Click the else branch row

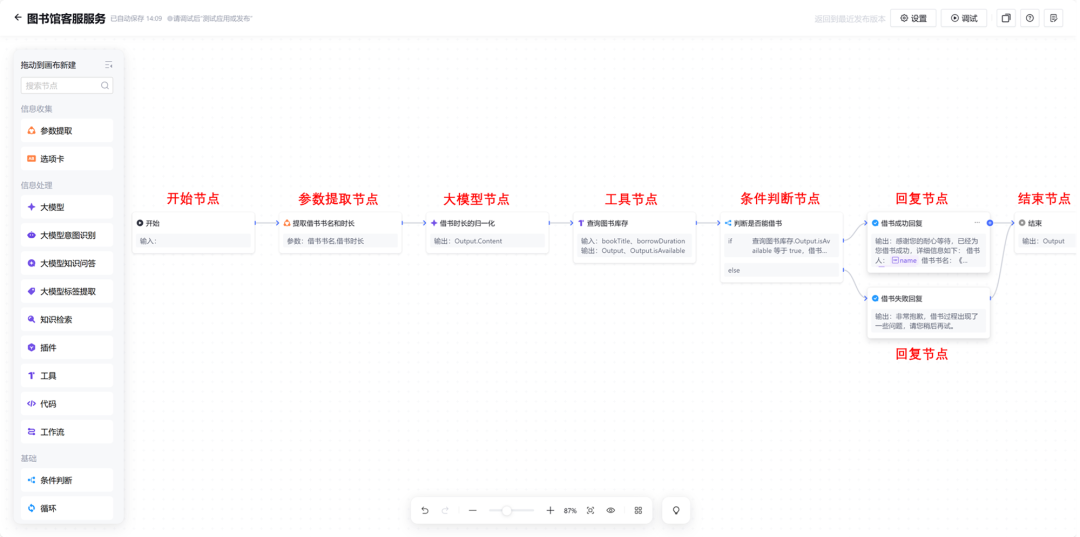pyautogui.click(x=782, y=271)
